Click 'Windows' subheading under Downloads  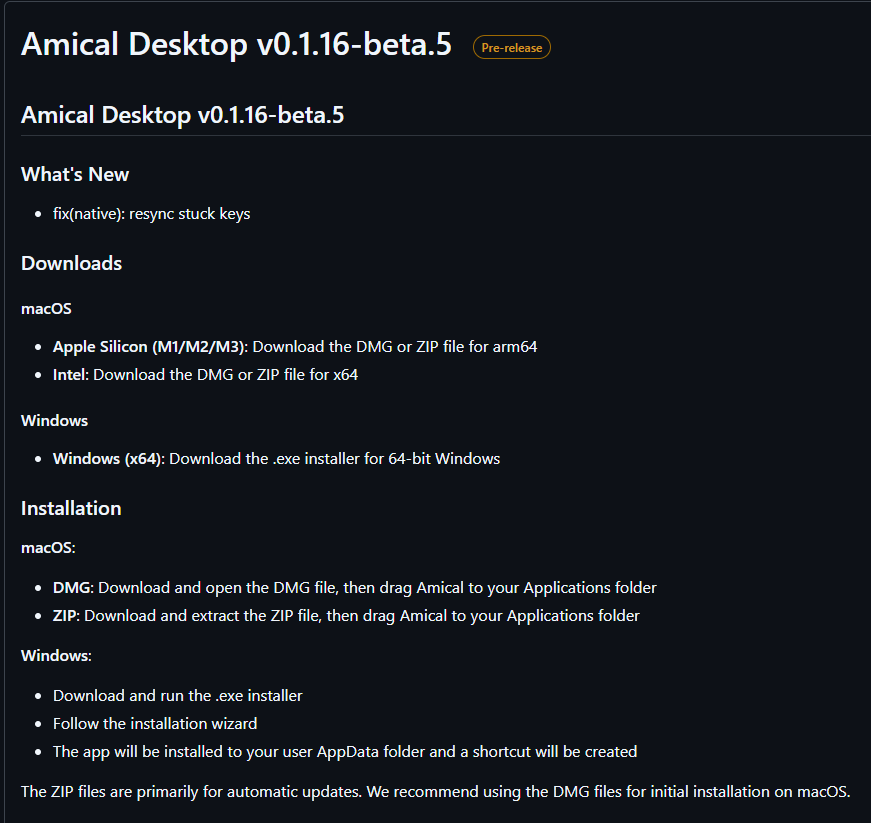[54, 420]
